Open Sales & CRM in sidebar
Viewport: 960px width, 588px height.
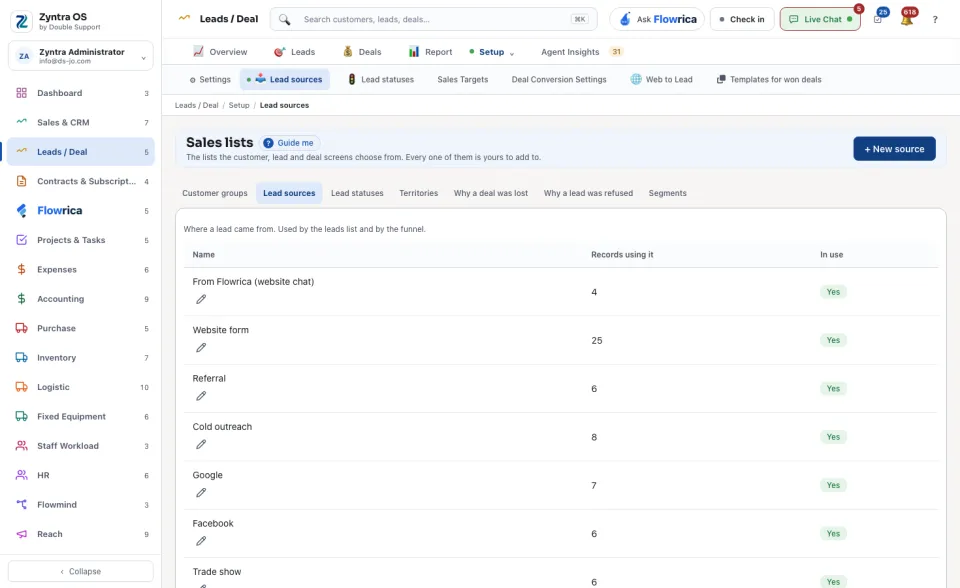pos(81,122)
